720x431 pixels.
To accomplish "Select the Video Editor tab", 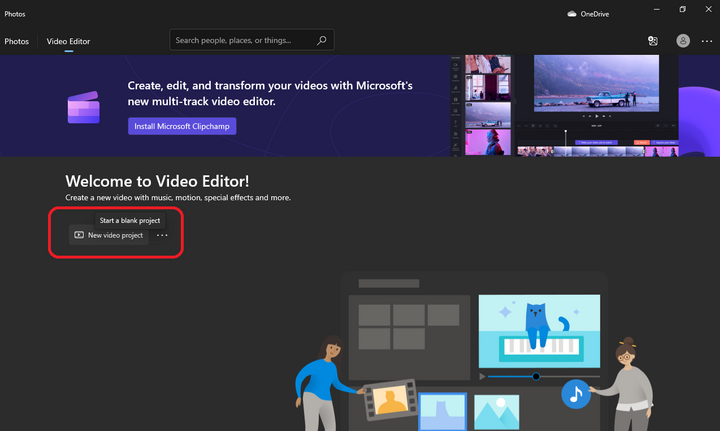I will click(68, 41).
